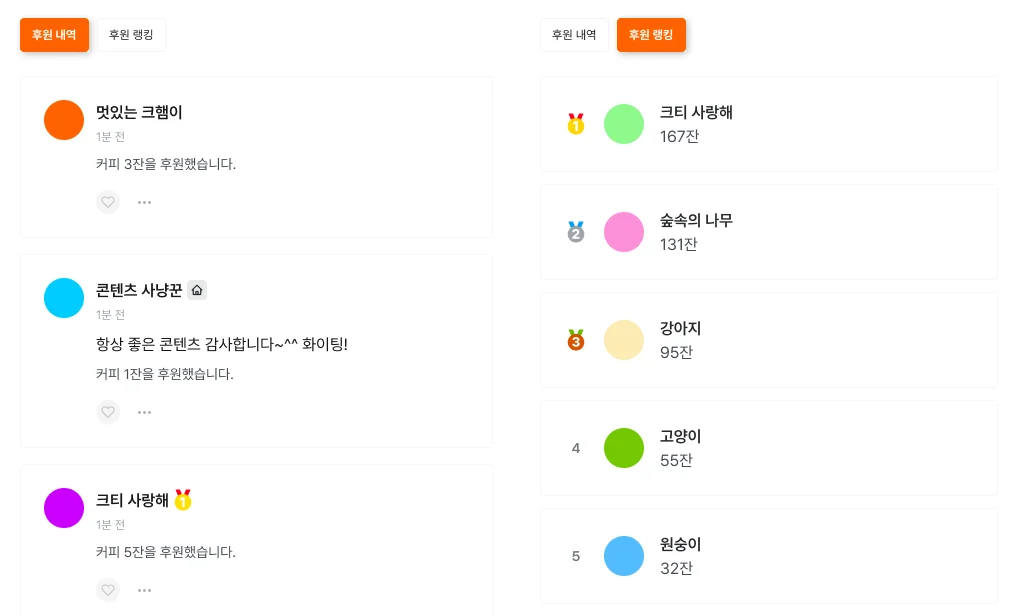Image resolution: width=1016 pixels, height=616 pixels.
Task: Open 숲속의 나무 pink profile avatar
Action: [624, 232]
